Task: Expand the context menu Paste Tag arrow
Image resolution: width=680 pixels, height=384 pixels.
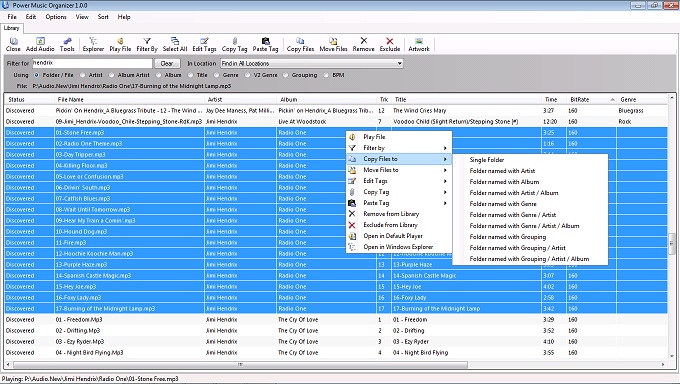Action: pyautogui.click(x=445, y=203)
